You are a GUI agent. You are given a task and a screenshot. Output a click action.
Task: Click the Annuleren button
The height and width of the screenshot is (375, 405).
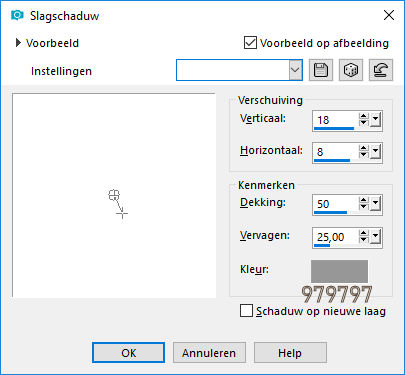[x=209, y=353]
